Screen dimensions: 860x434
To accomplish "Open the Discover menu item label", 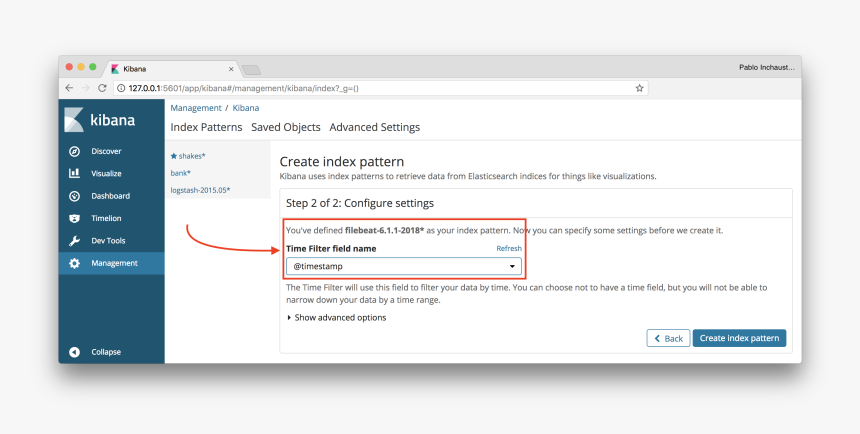I will (106, 151).
